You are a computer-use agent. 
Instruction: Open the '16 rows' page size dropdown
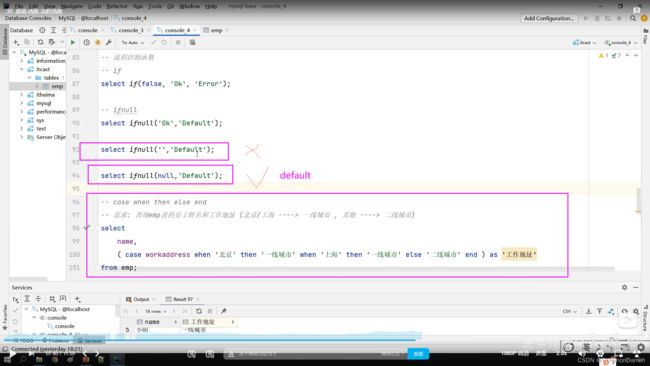pyautogui.click(x=155, y=311)
